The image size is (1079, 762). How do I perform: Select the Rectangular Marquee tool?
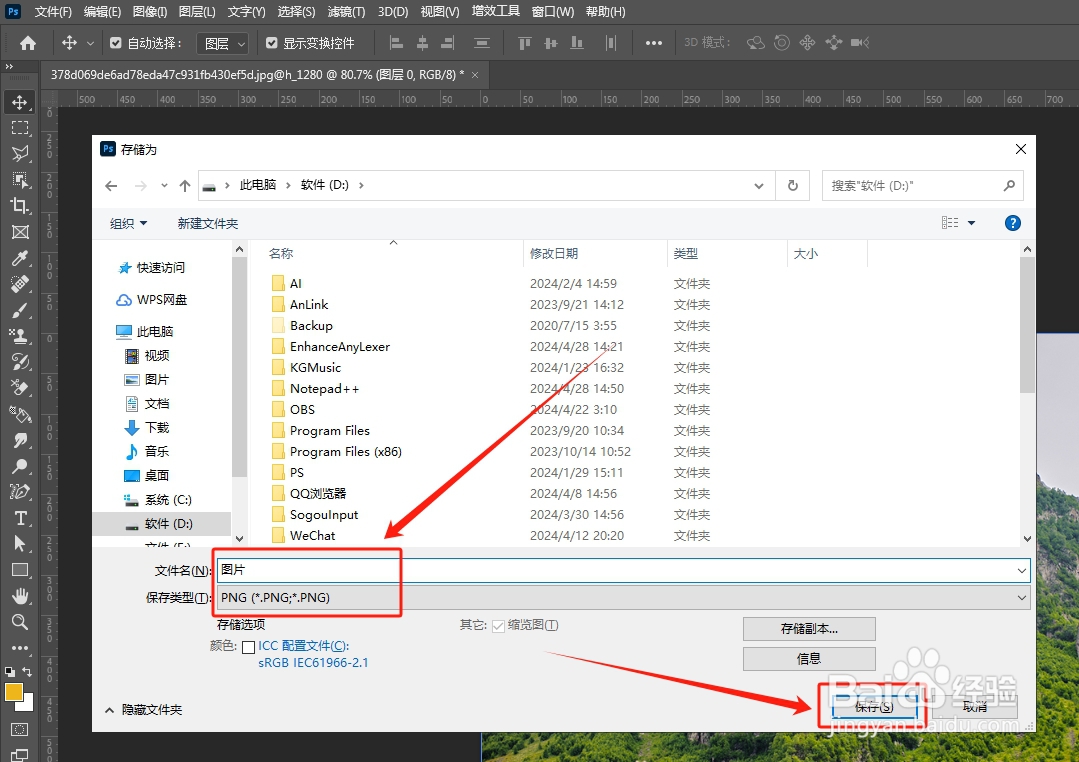19,128
